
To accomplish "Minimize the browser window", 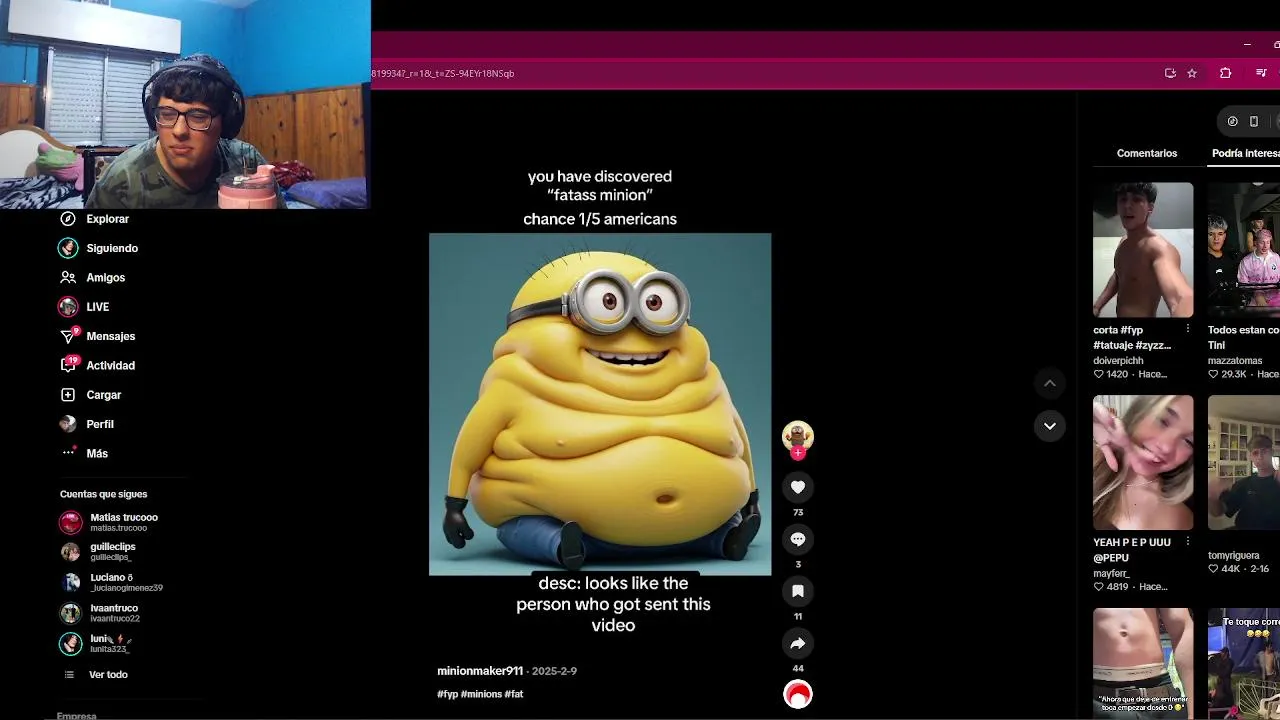I will [x=1247, y=44].
